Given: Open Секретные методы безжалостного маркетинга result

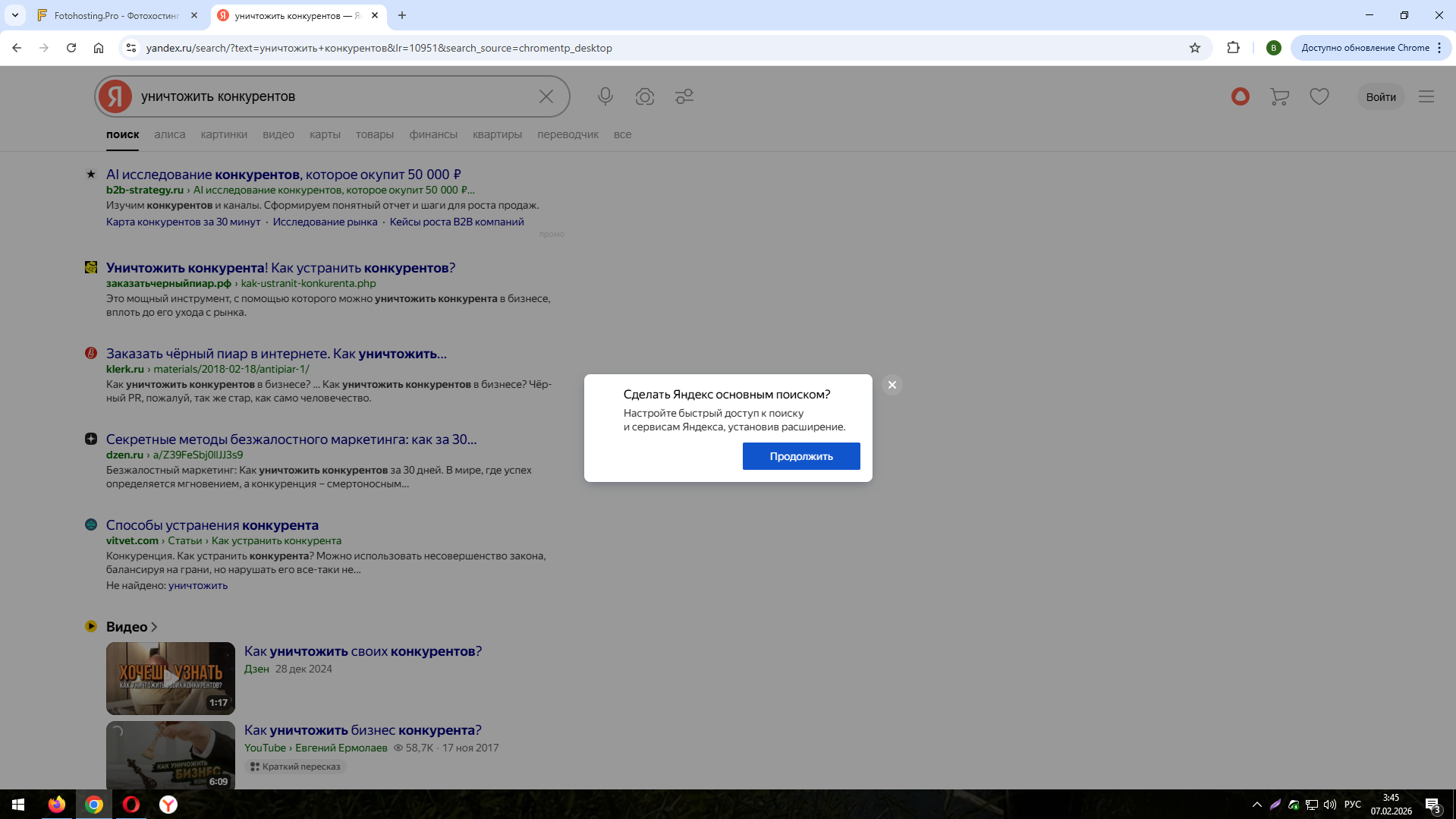Looking at the screenshot, I should point(291,439).
